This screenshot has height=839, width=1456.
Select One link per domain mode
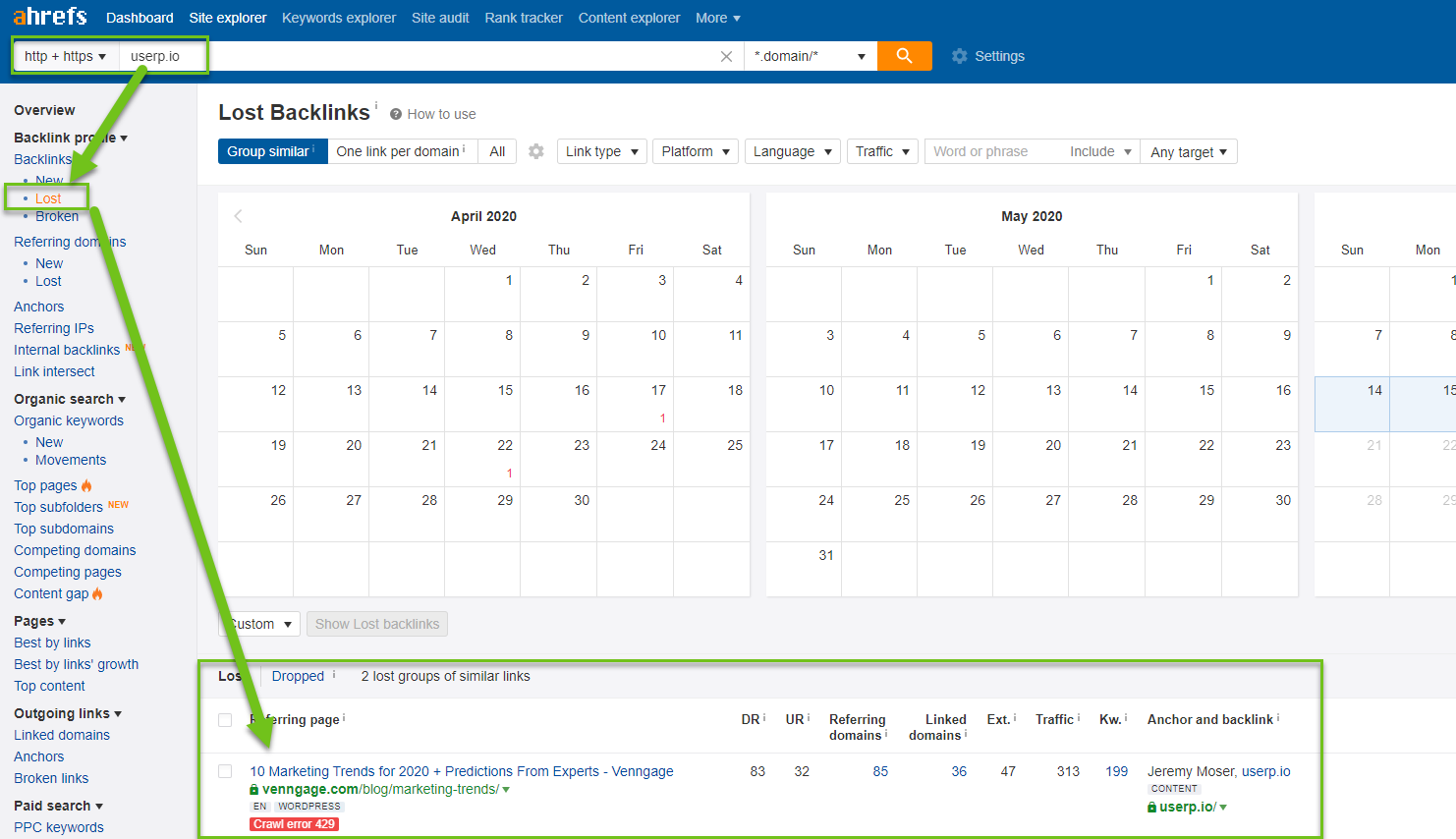point(401,151)
